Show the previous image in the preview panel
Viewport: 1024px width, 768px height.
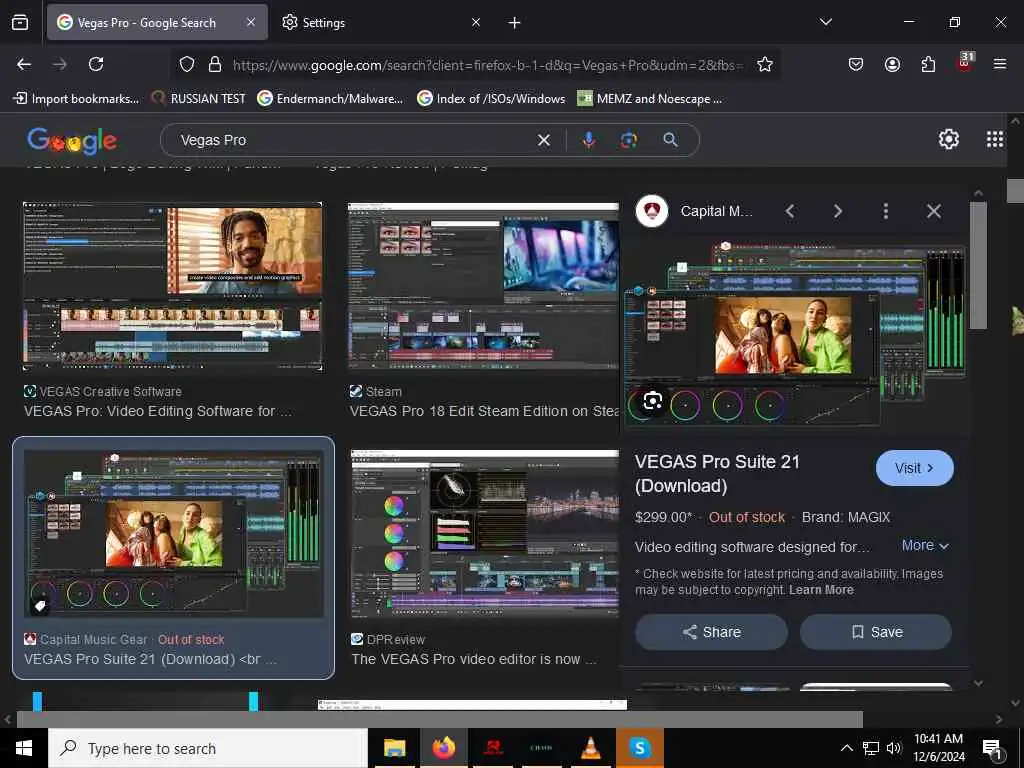point(790,211)
